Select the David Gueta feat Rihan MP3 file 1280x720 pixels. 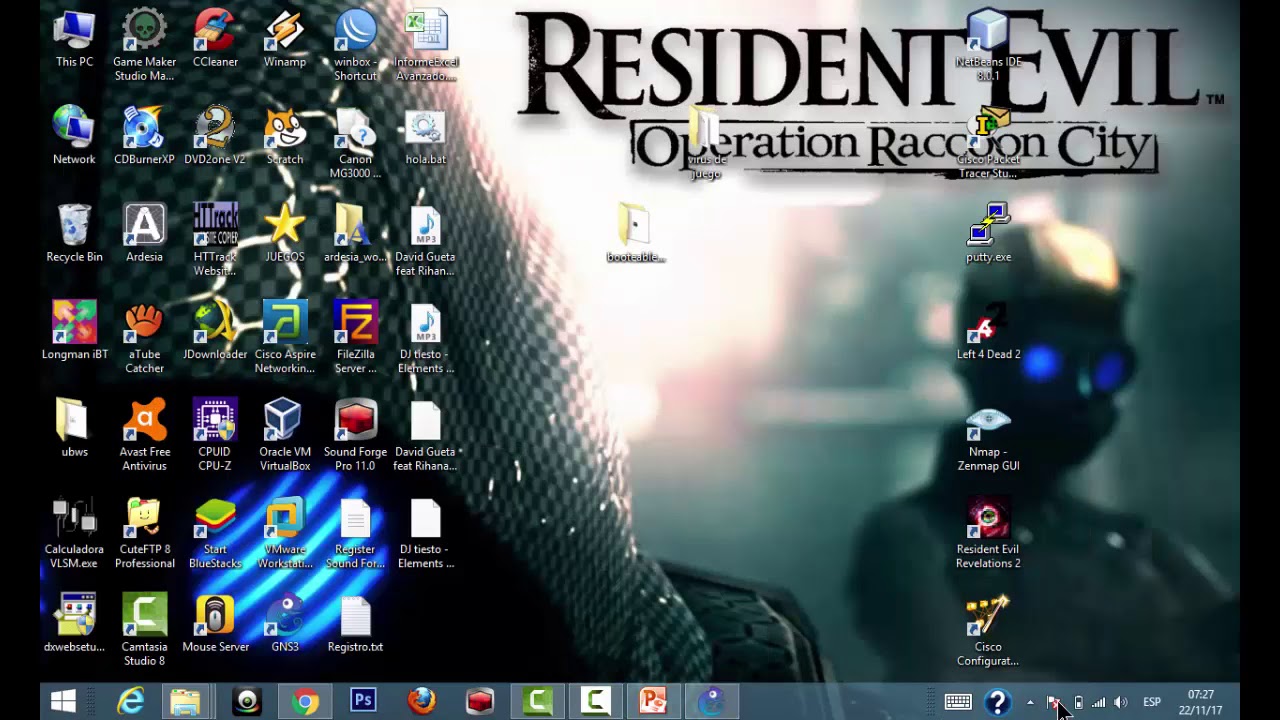426,240
